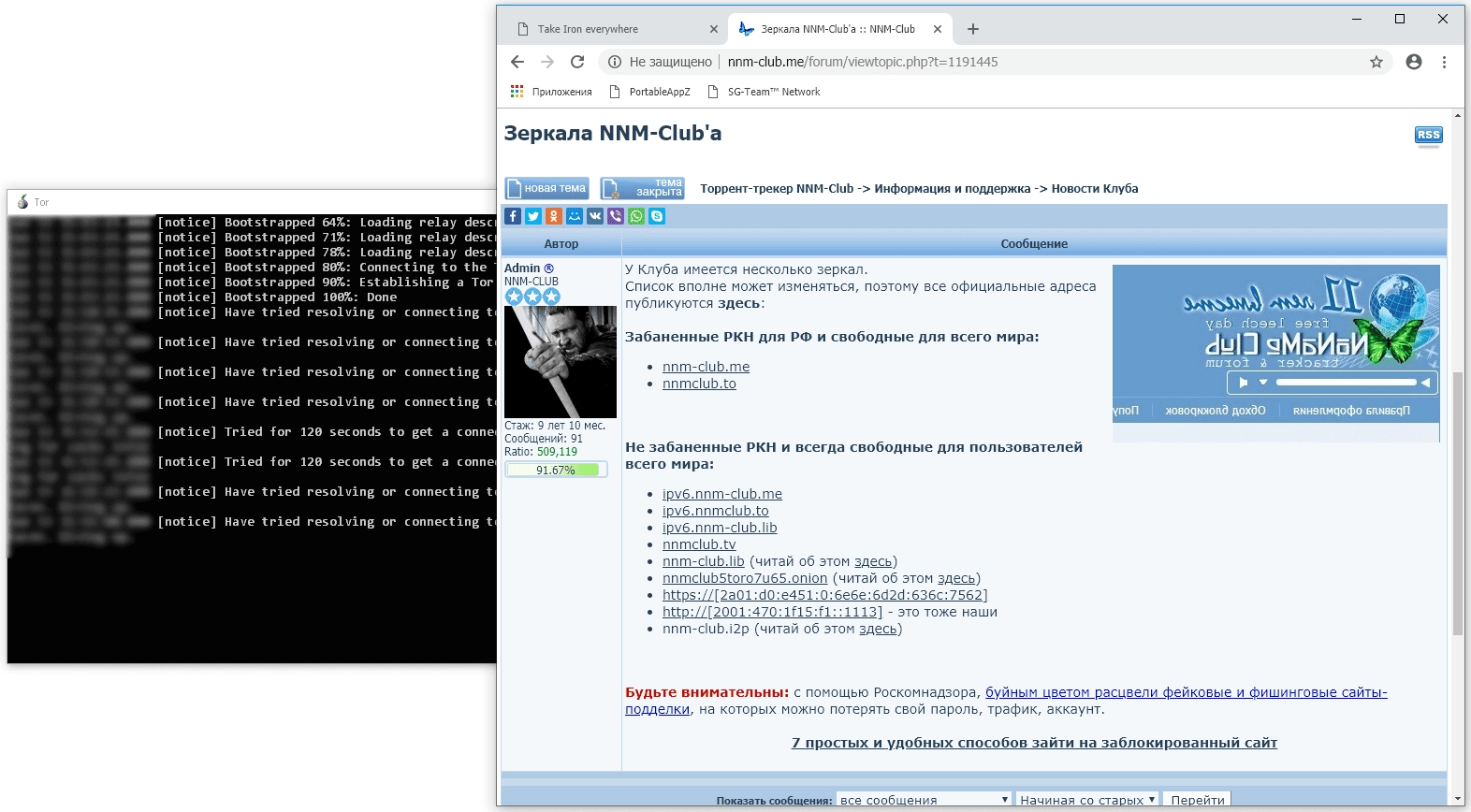Open message filter dropdown все сообщения
The image size is (1471, 812).
click(x=924, y=800)
